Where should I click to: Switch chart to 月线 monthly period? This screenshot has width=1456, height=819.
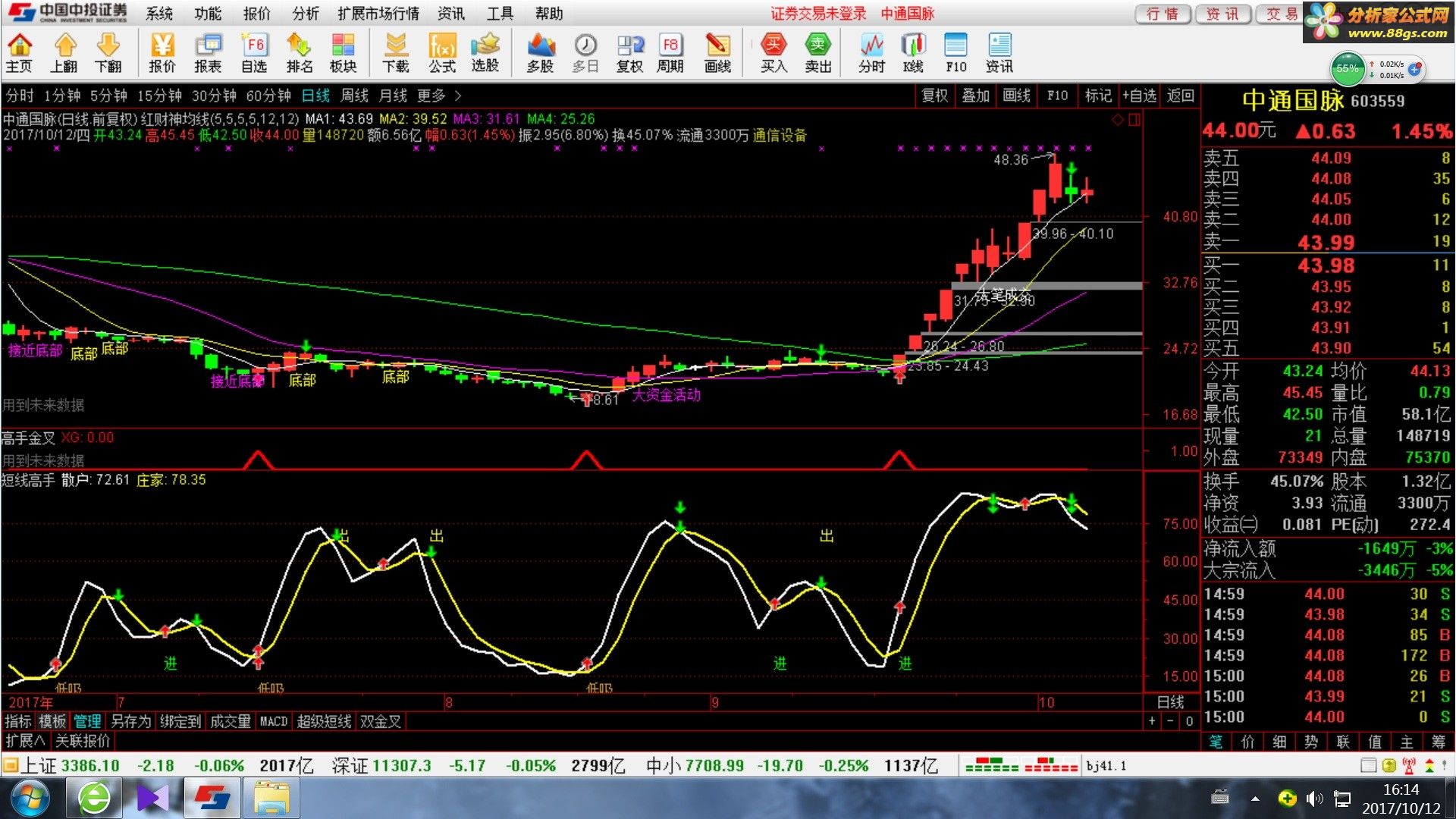coord(393,96)
